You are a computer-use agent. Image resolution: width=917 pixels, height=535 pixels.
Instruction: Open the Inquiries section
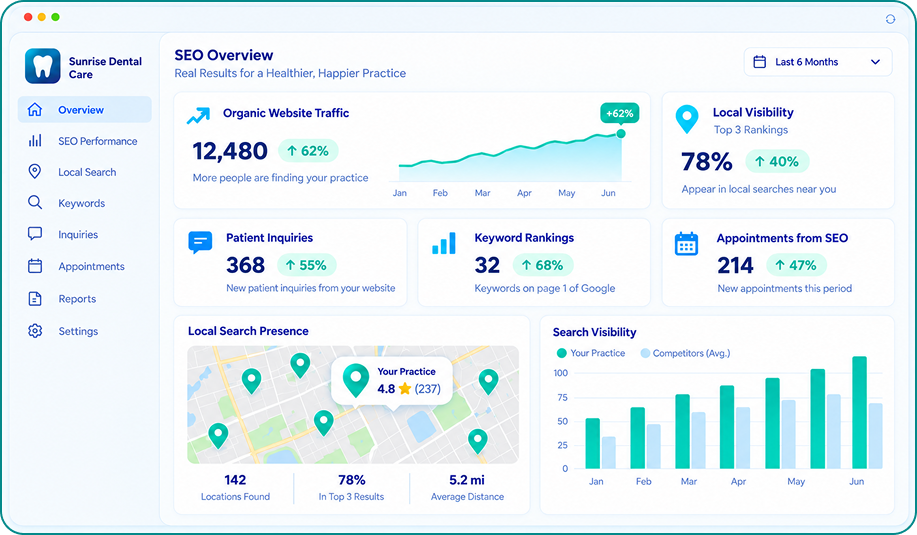[x=85, y=234]
